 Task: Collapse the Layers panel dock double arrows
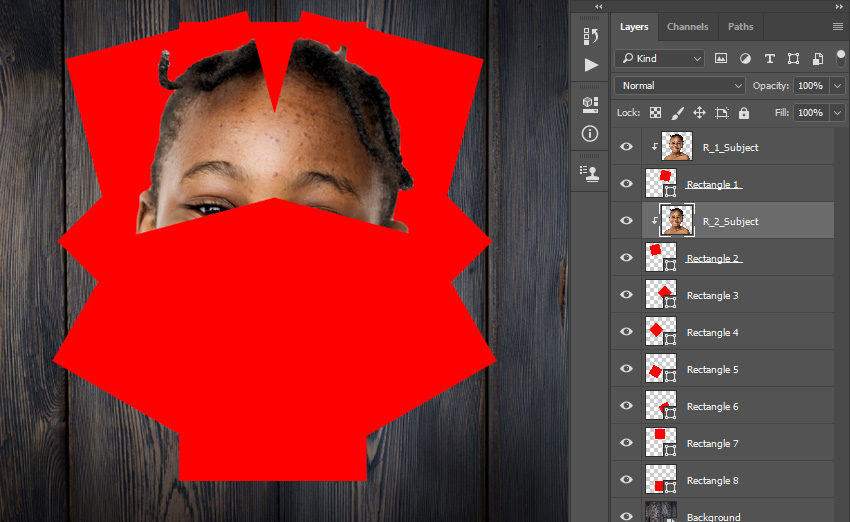tap(839, 7)
